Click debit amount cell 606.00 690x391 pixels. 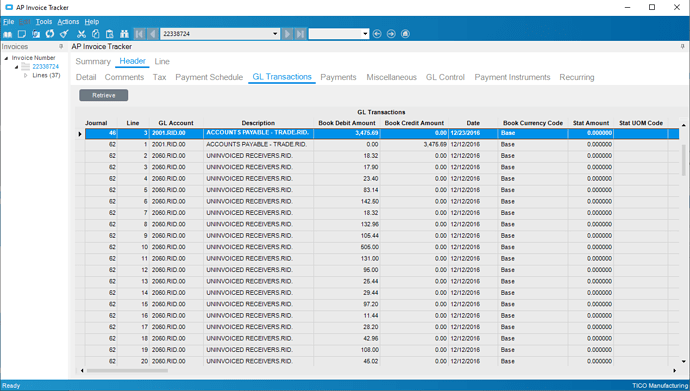coord(347,247)
